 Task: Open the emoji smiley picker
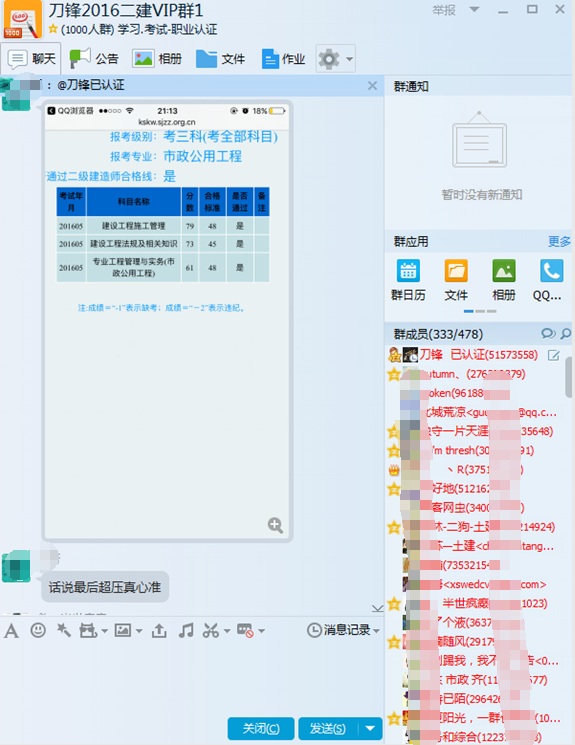[x=38, y=630]
